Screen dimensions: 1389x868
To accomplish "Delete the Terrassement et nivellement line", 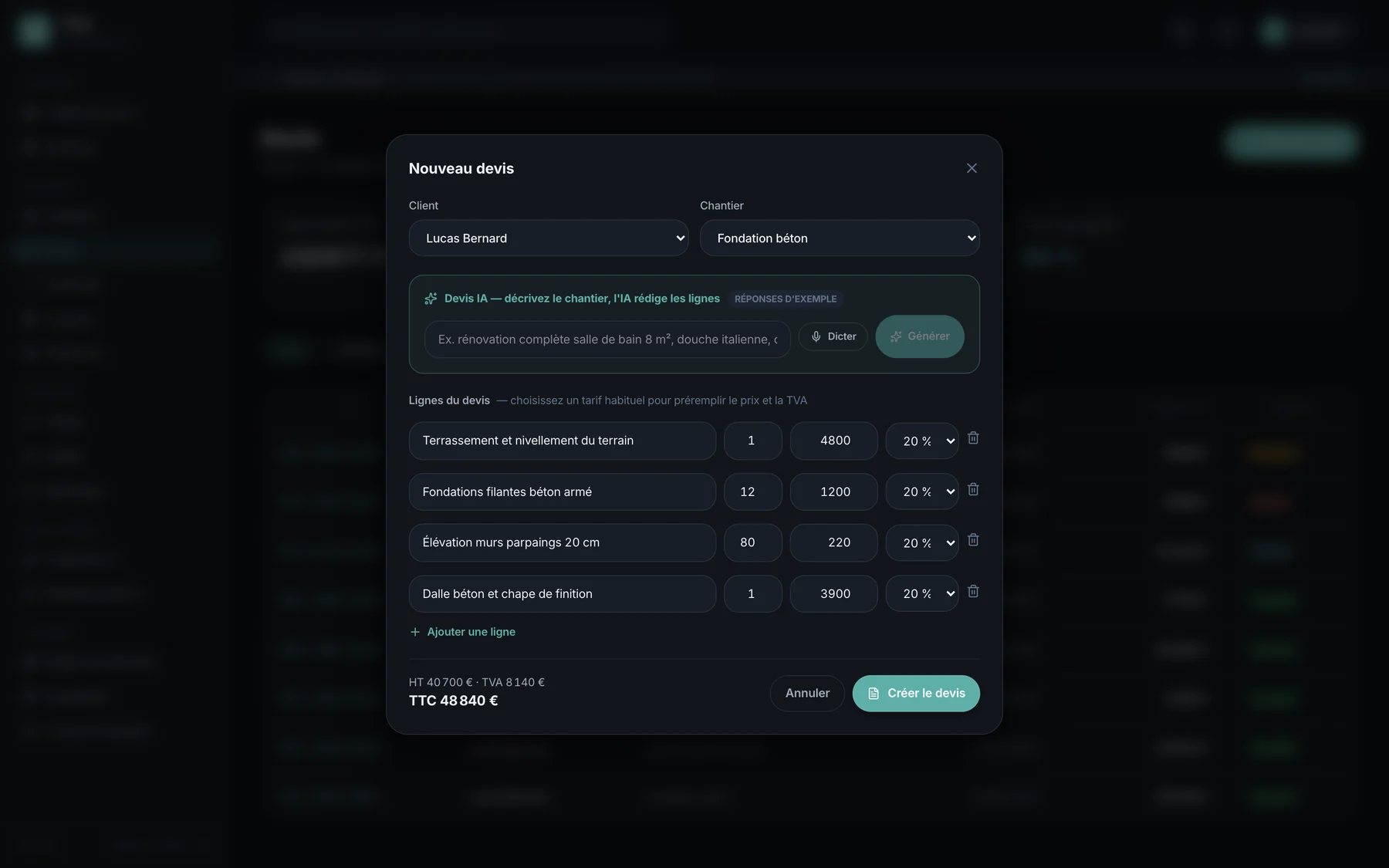I will tap(973, 438).
